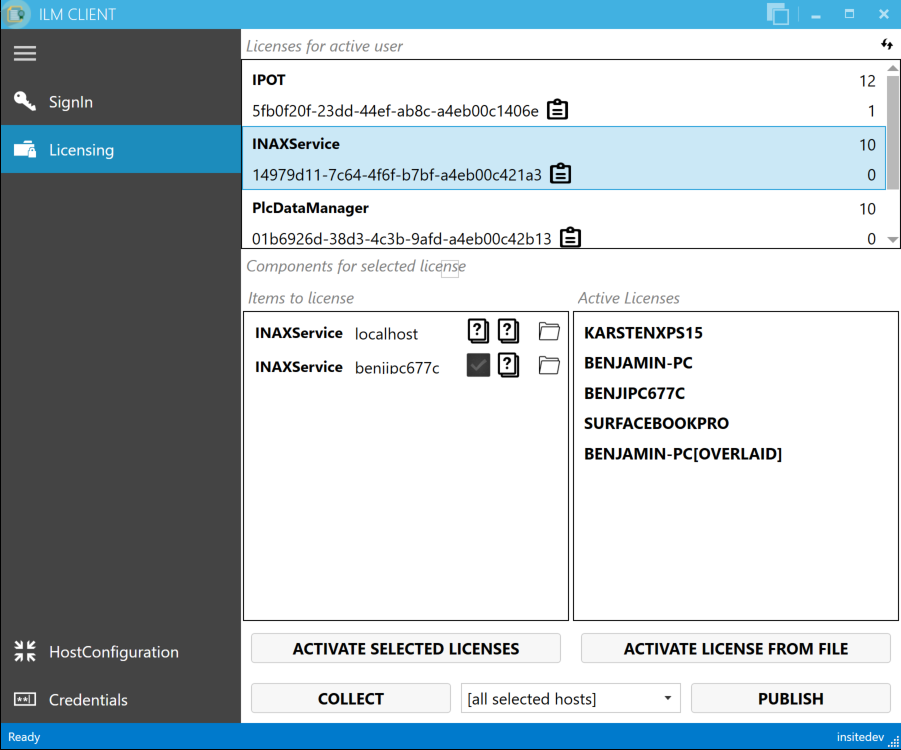Go to the SignIn page
Image resolution: width=901 pixels, height=750 pixels.
click(x=70, y=102)
